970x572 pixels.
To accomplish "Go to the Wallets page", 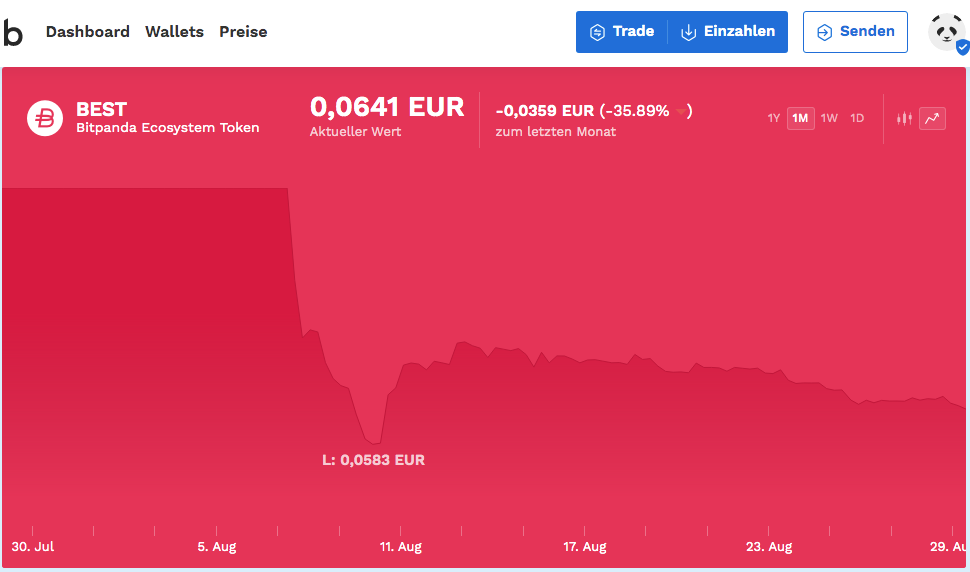I will coord(174,32).
